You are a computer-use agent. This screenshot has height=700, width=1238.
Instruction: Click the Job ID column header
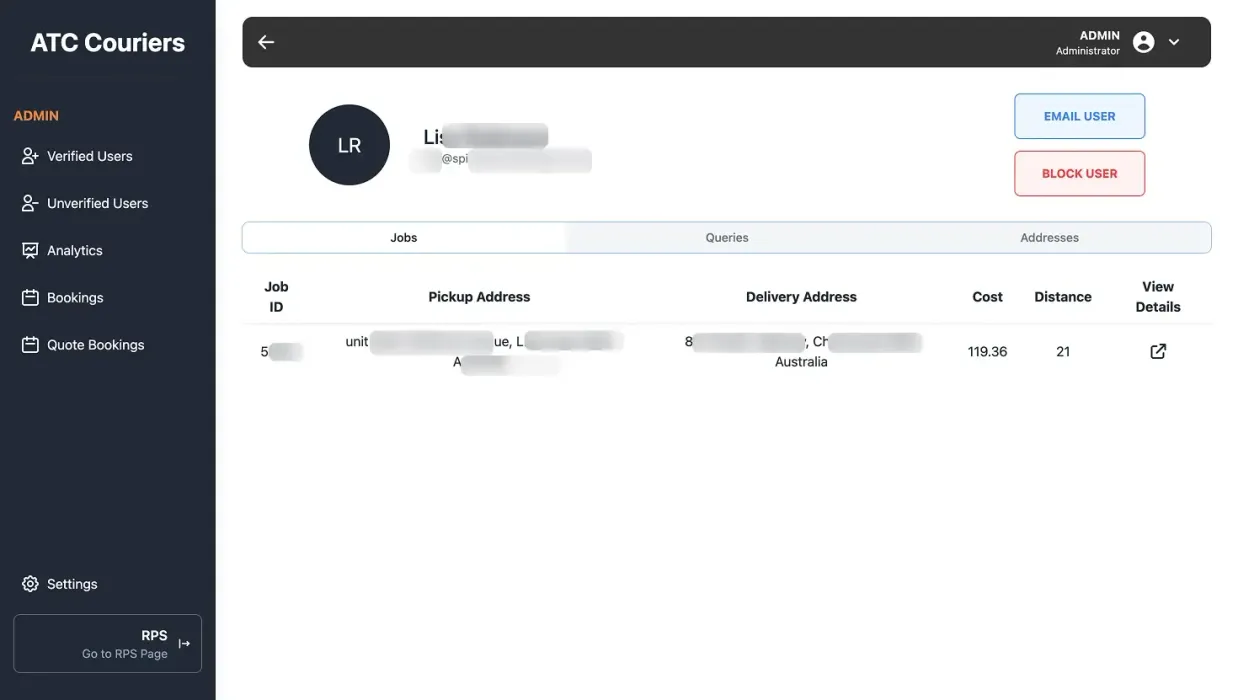pyautogui.click(x=276, y=297)
